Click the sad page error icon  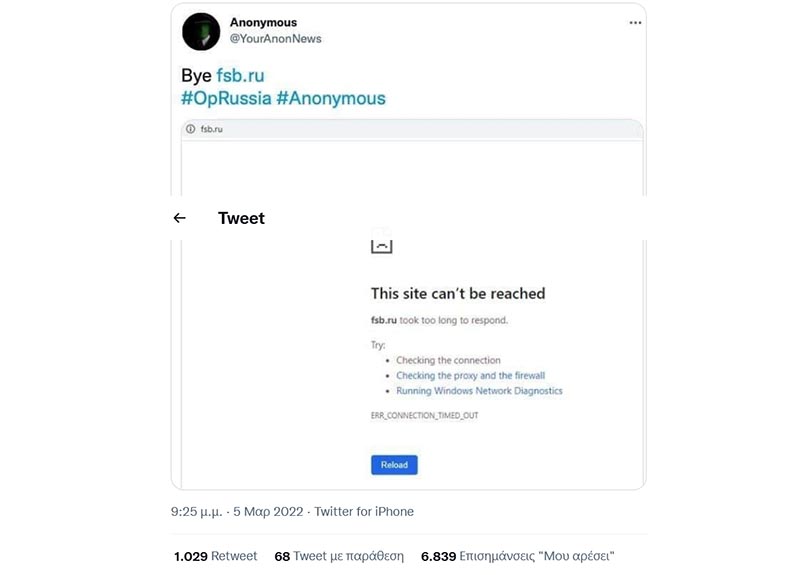(x=381, y=243)
